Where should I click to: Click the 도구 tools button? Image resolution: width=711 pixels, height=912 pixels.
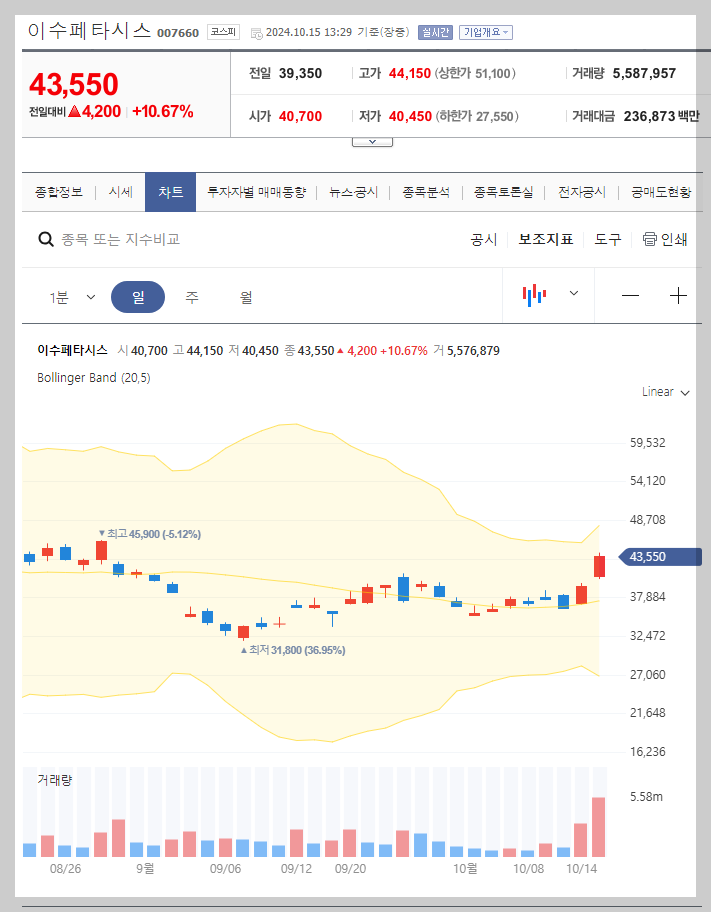click(x=607, y=239)
